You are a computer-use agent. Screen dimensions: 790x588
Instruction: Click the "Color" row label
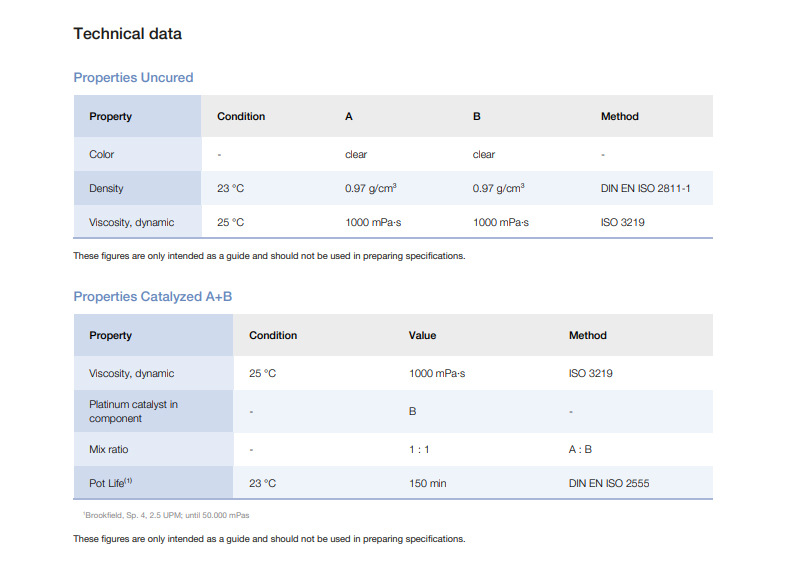pyautogui.click(x=102, y=155)
